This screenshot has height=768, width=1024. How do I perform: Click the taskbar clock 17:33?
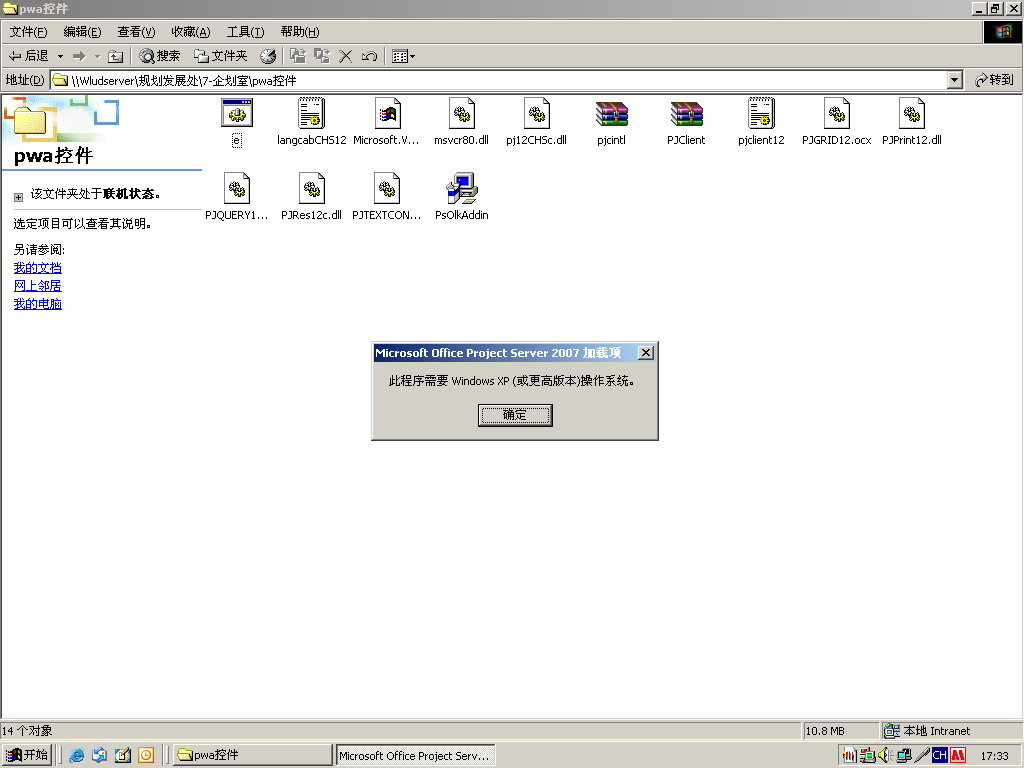(x=995, y=756)
